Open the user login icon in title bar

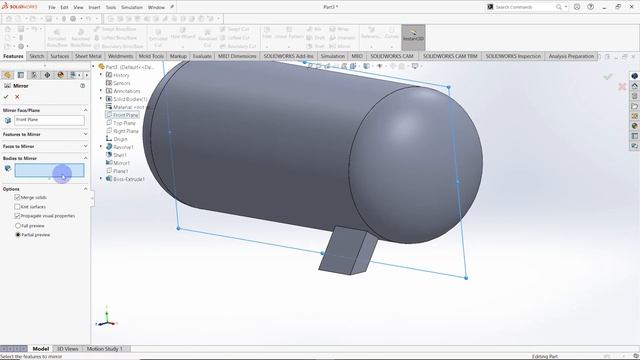pos(577,7)
